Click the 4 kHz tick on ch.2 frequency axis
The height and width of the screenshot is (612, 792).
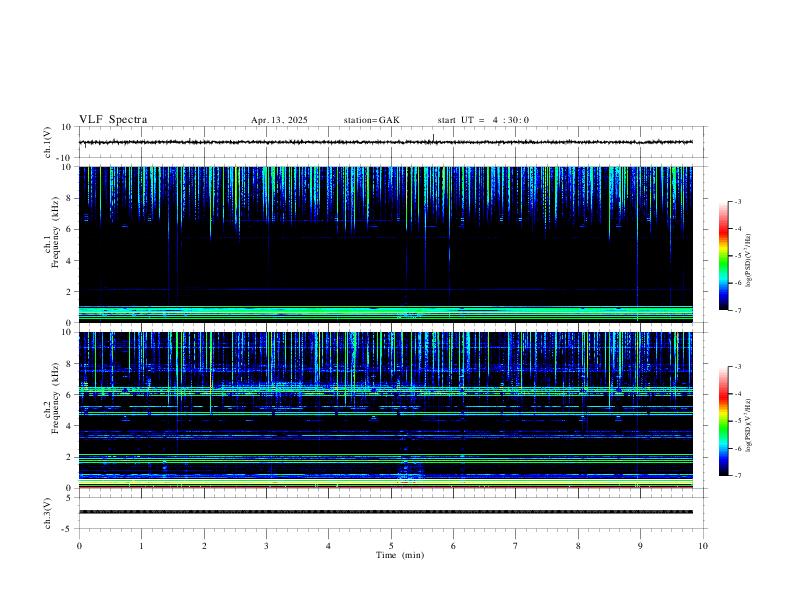[69, 426]
